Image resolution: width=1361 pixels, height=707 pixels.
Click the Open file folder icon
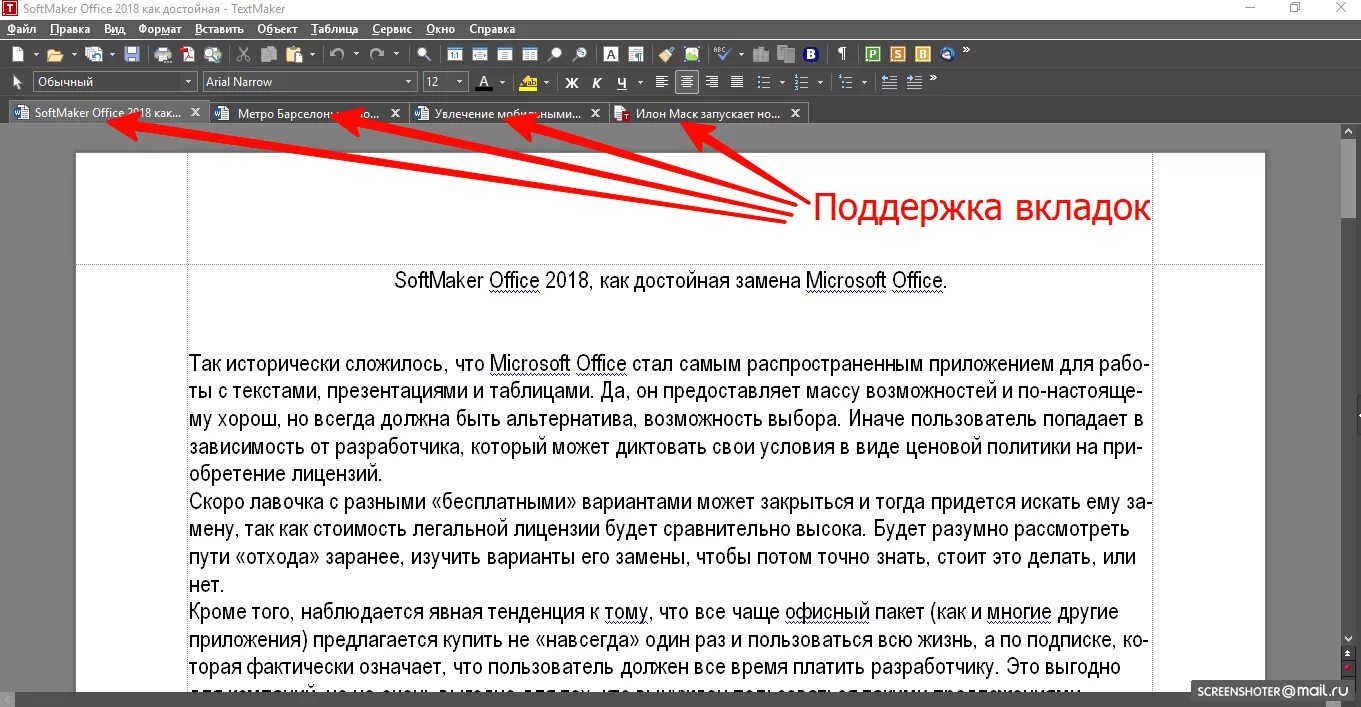[55, 54]
